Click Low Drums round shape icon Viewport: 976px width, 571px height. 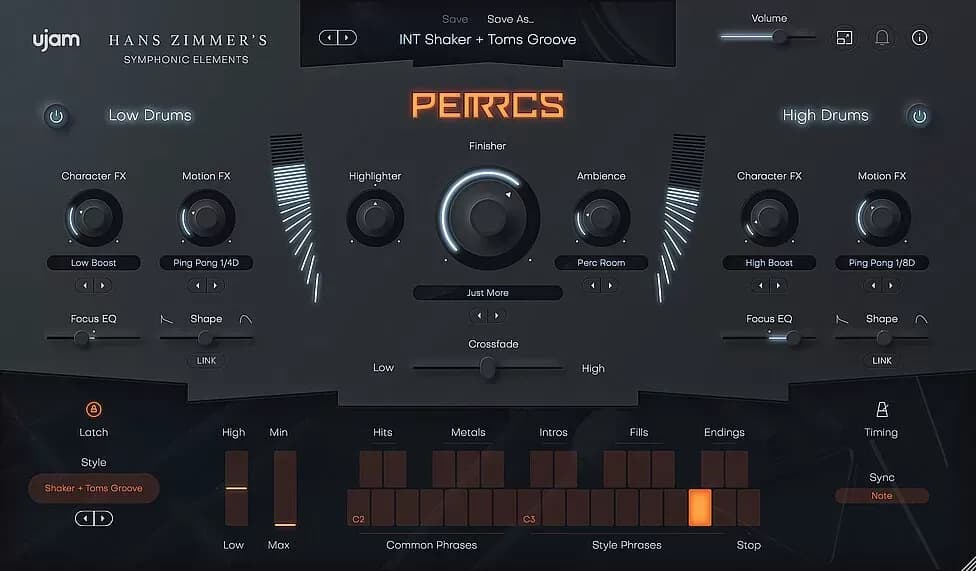246,319
